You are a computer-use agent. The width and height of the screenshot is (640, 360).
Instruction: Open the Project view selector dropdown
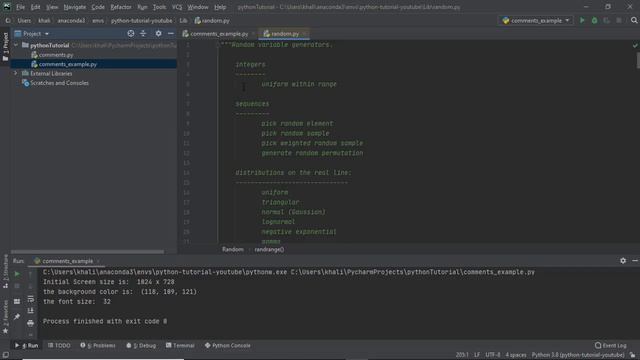[x=32, y=33]
